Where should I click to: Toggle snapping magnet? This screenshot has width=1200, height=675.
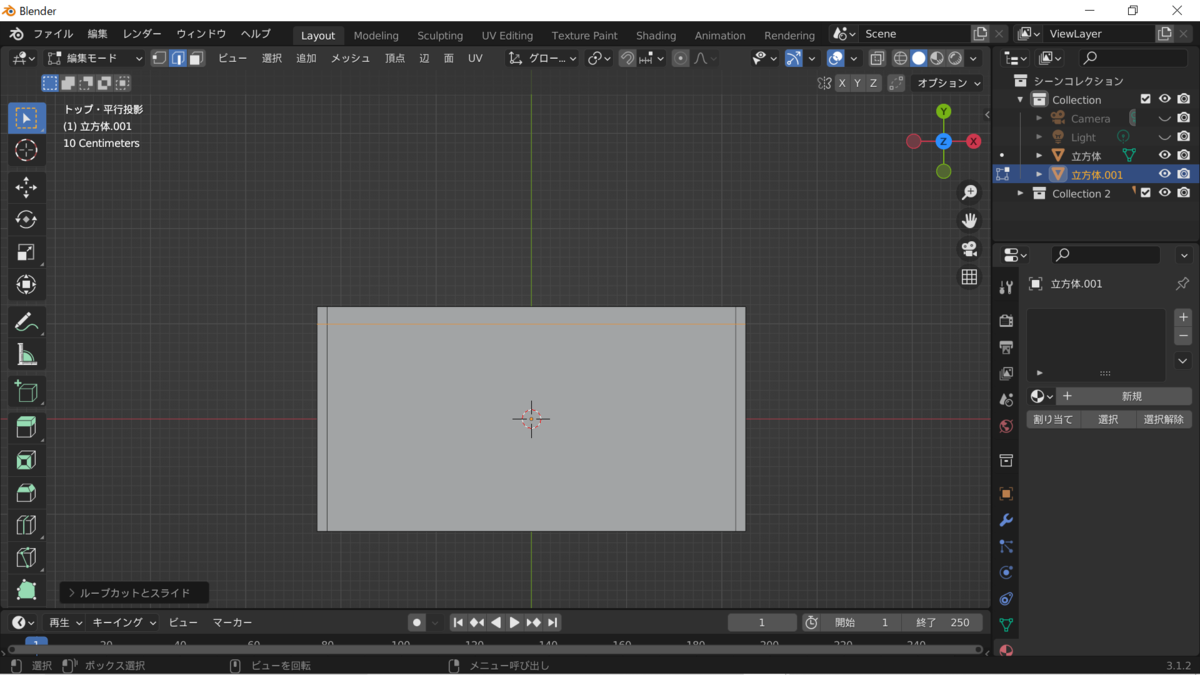coord(627,58)
